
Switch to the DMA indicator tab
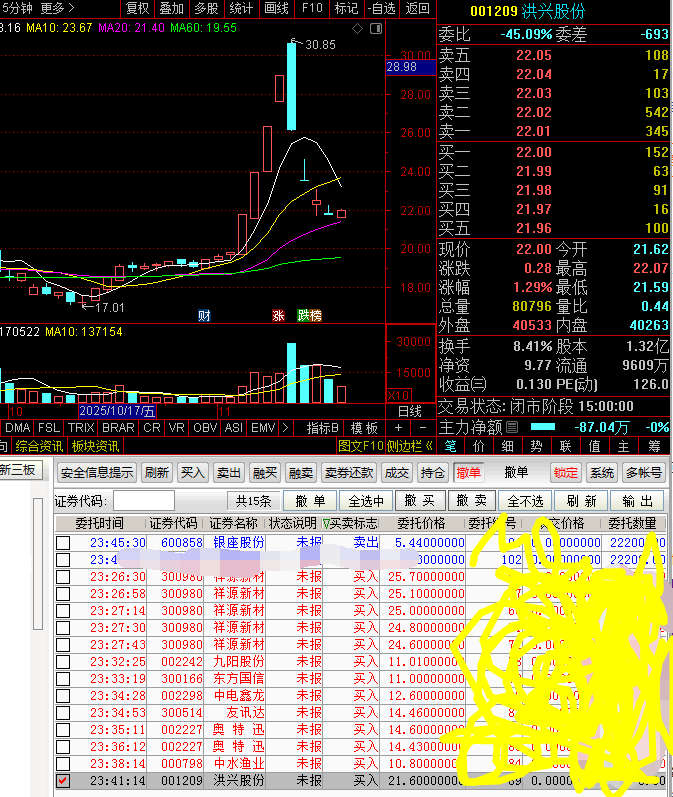pos(18,428)
